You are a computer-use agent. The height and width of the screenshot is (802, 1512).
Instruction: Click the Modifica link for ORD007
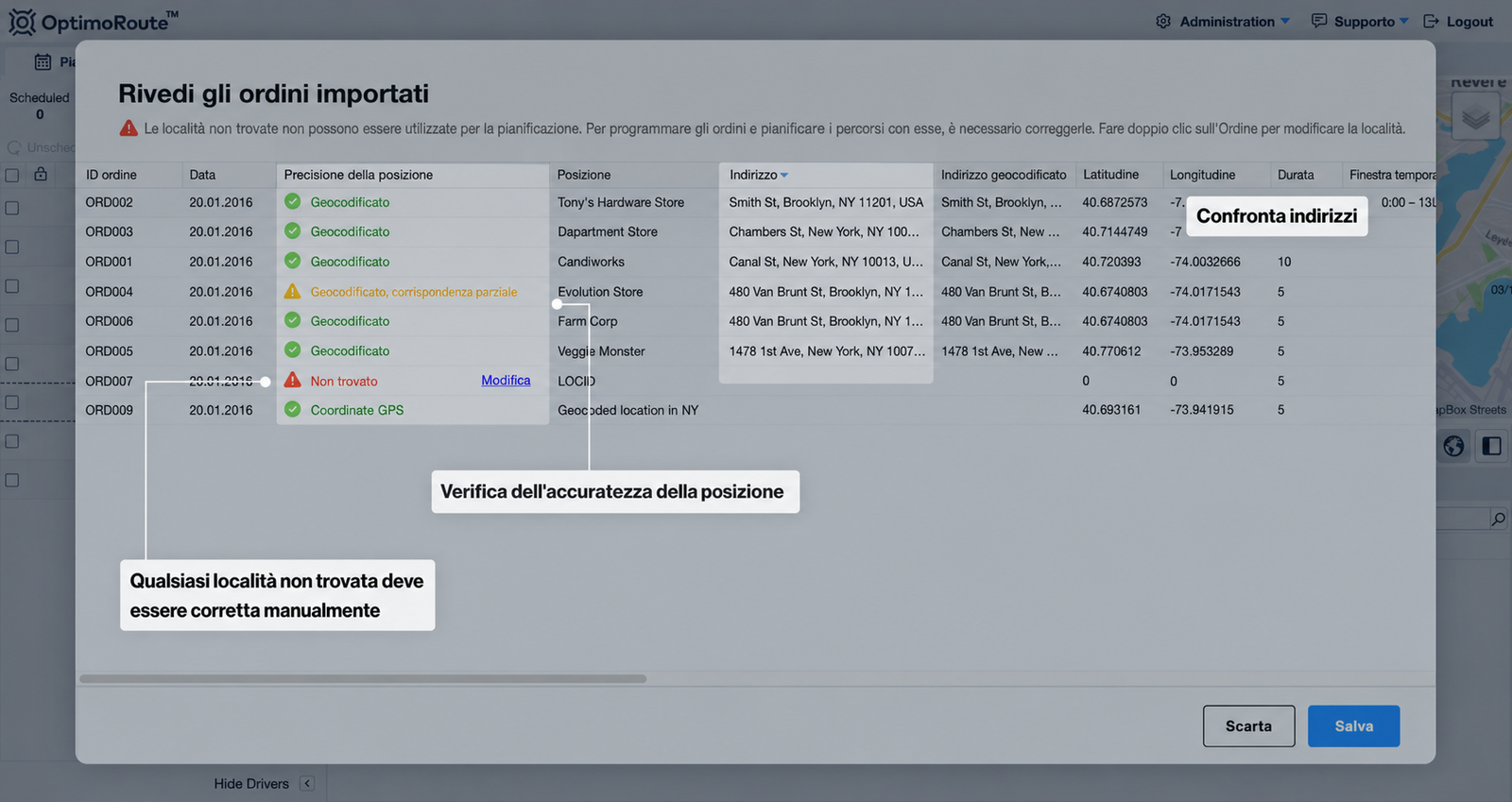[x=506, y=381]
